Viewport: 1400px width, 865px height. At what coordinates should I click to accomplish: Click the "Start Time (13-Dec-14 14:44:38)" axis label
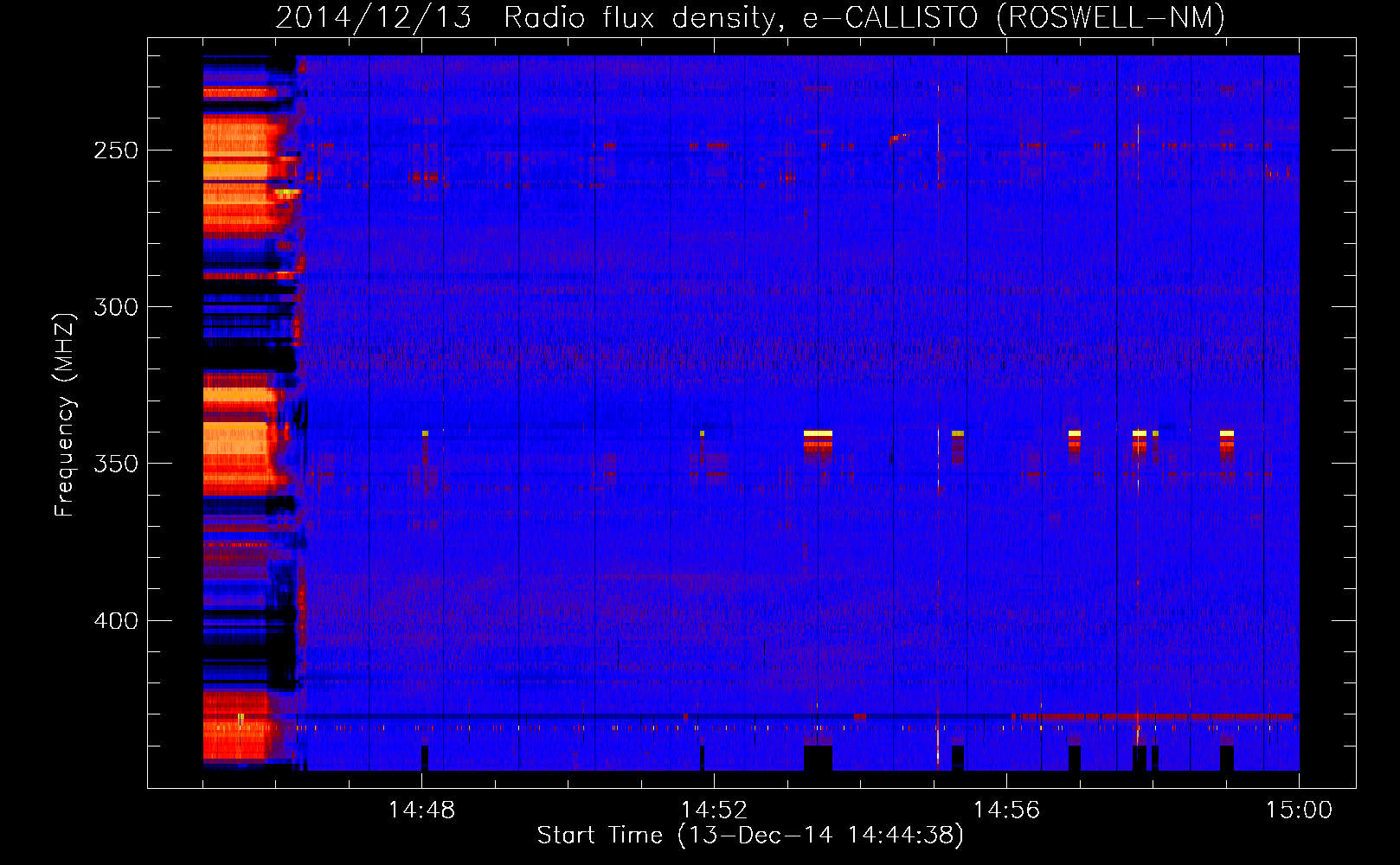click(x=750, y=836)
